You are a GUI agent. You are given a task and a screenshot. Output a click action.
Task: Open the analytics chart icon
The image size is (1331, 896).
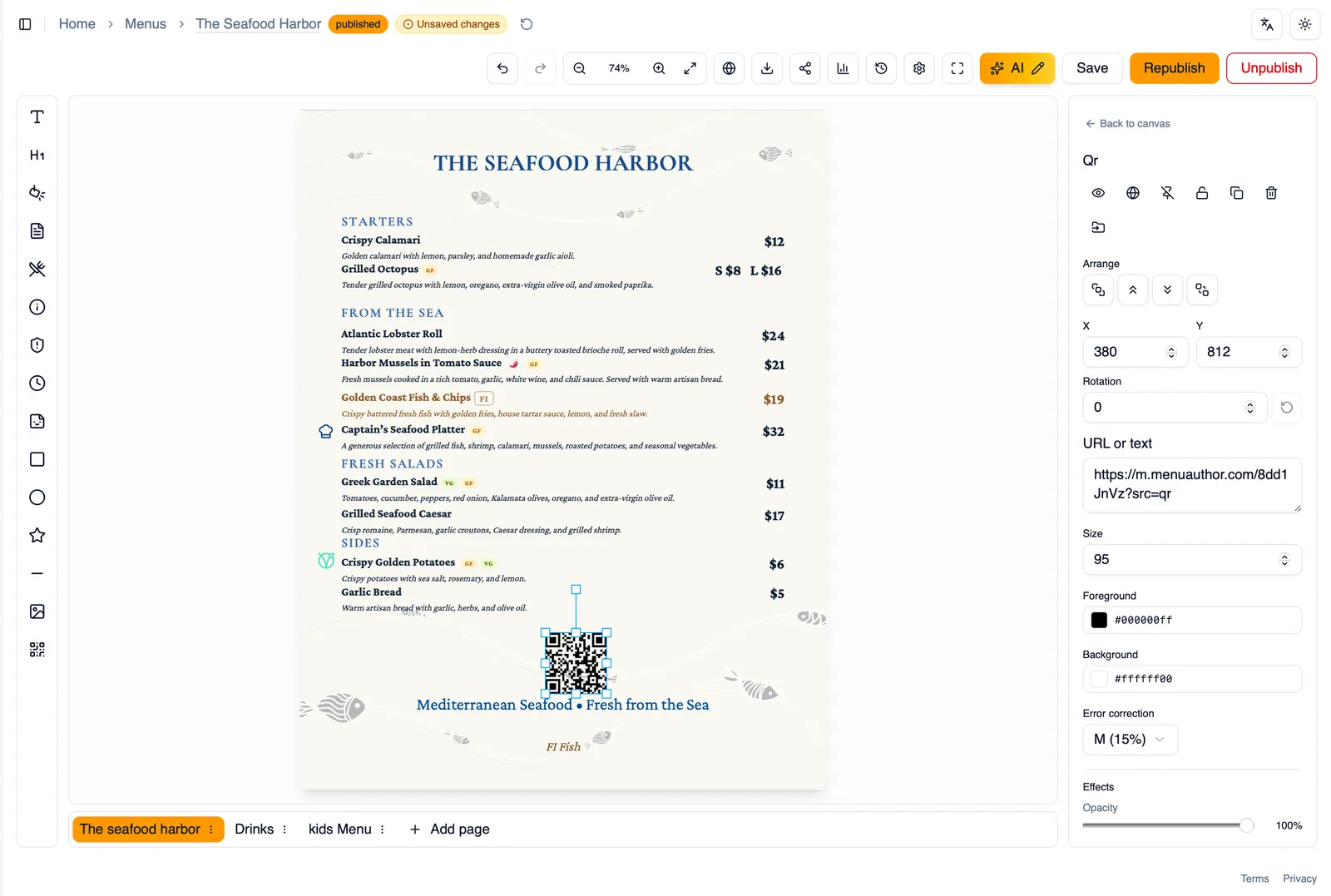843,68
